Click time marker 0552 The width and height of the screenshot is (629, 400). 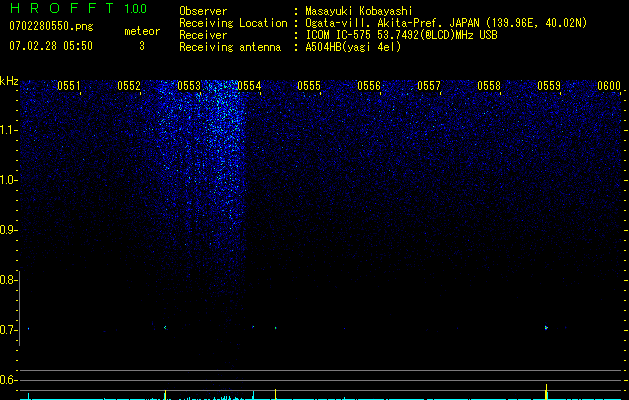click(x=129, y=86)
